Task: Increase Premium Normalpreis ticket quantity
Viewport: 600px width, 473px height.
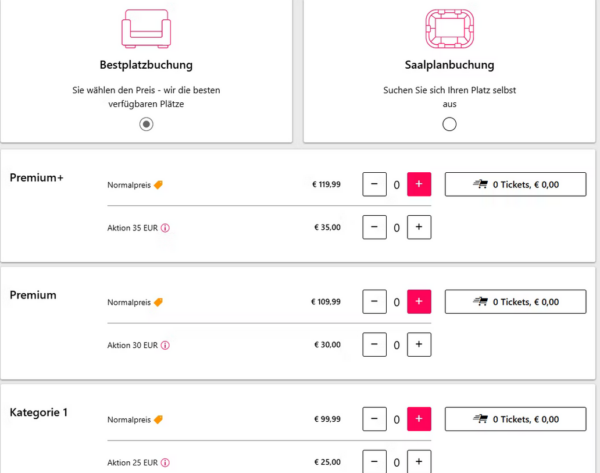Action: pyautogui.click(x=419, y=302)
